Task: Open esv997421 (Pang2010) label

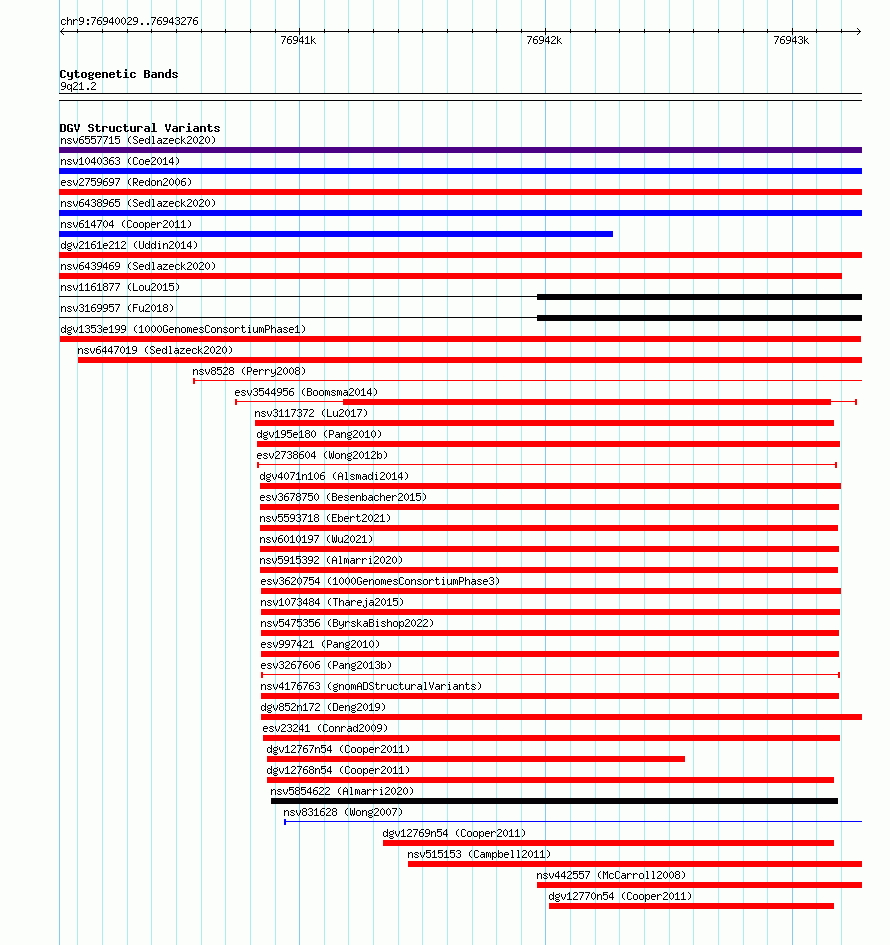Action: 320,645
